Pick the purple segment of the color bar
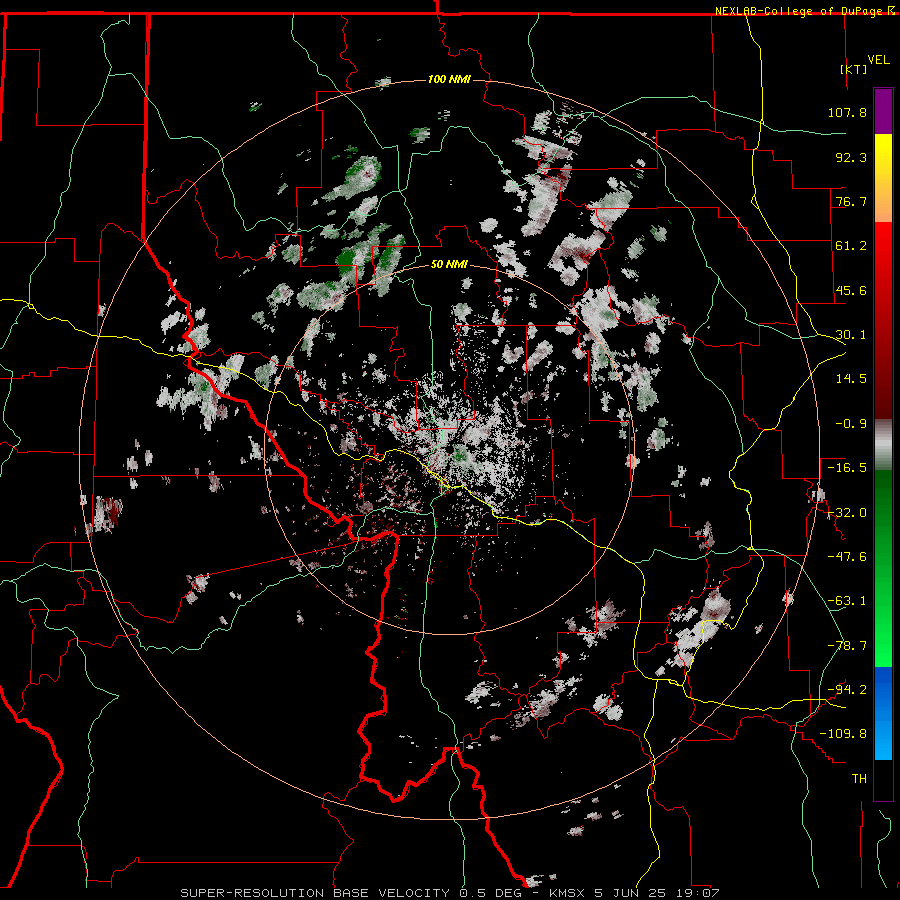Image resolution: width=900 pixels, height=900 pixels. (x=883, y=111)
